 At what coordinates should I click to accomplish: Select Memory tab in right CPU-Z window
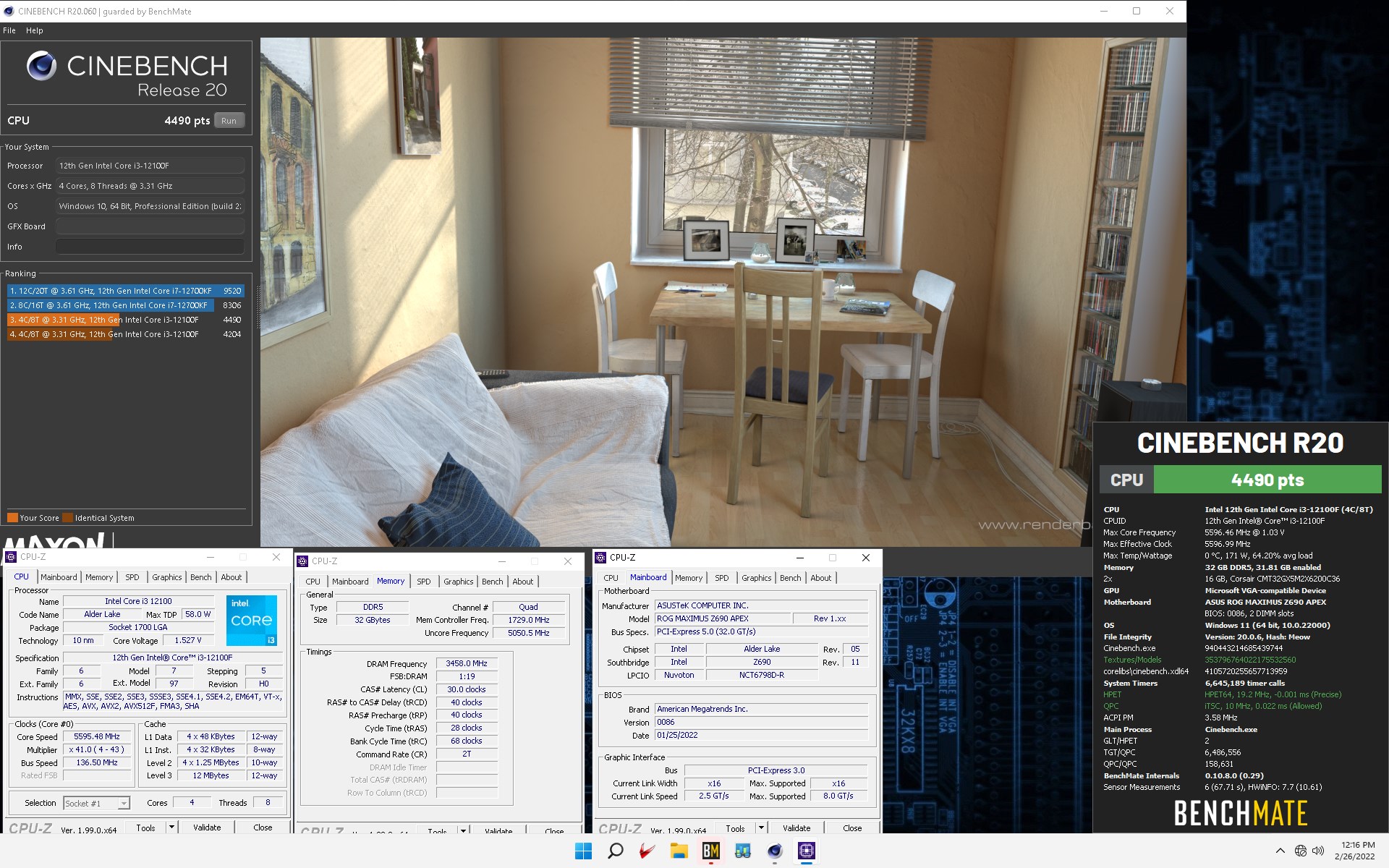(689, 578)
